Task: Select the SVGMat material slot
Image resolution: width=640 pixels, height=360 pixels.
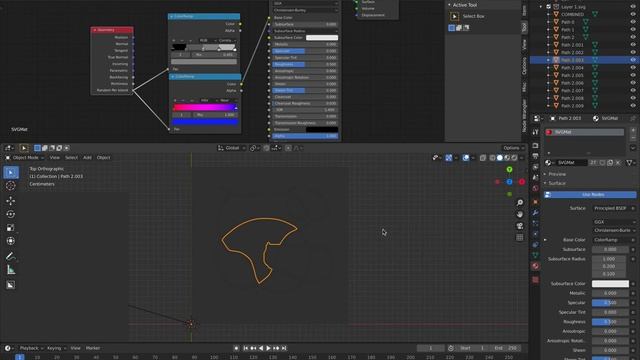Action: [x=584, y=132]
